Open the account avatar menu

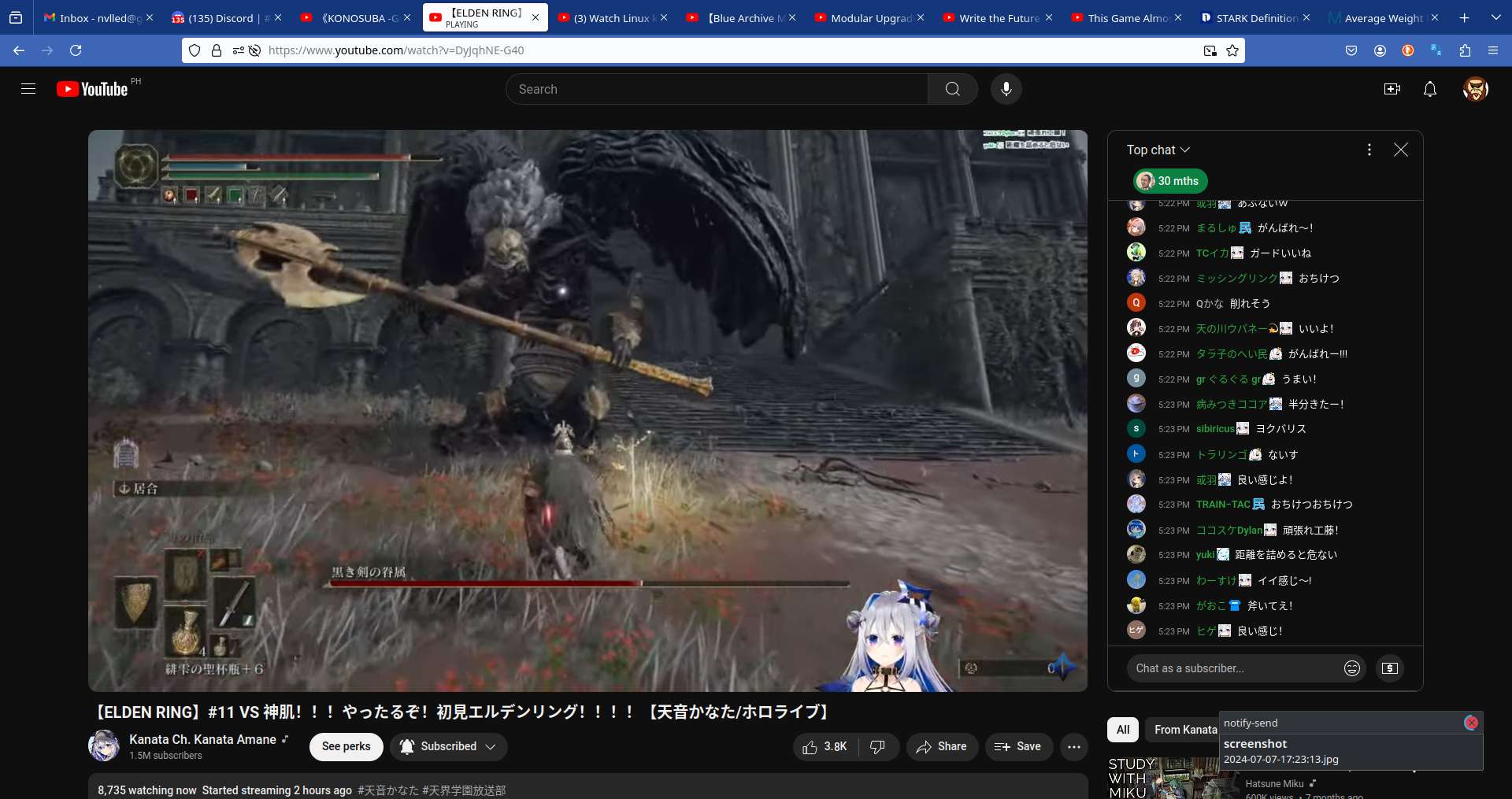click(x=1475, y=89)
